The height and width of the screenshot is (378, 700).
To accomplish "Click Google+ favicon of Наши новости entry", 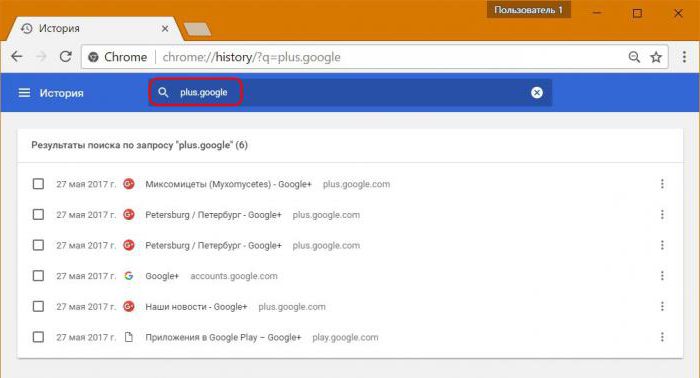I will (x=129, y=307).
